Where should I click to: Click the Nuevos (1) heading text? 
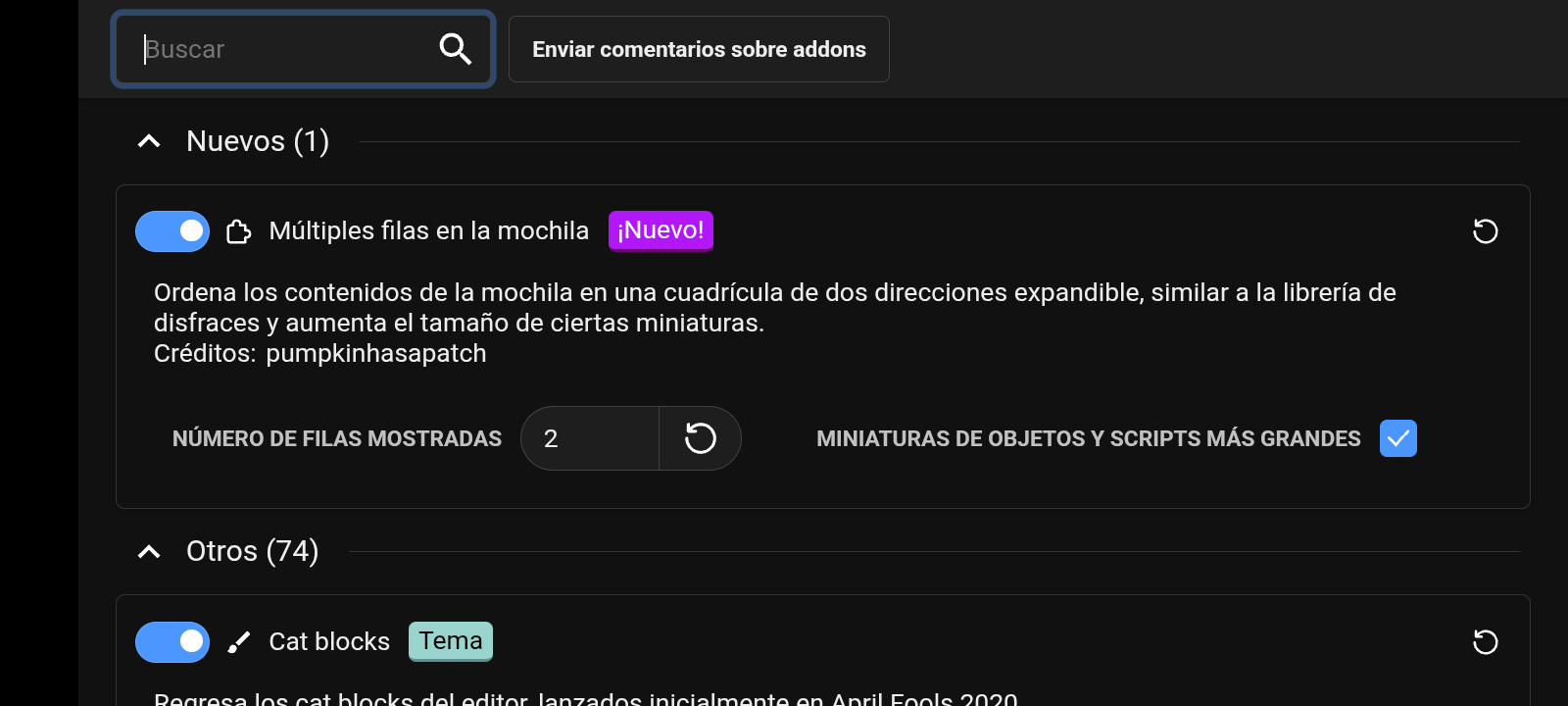[258, 141]
